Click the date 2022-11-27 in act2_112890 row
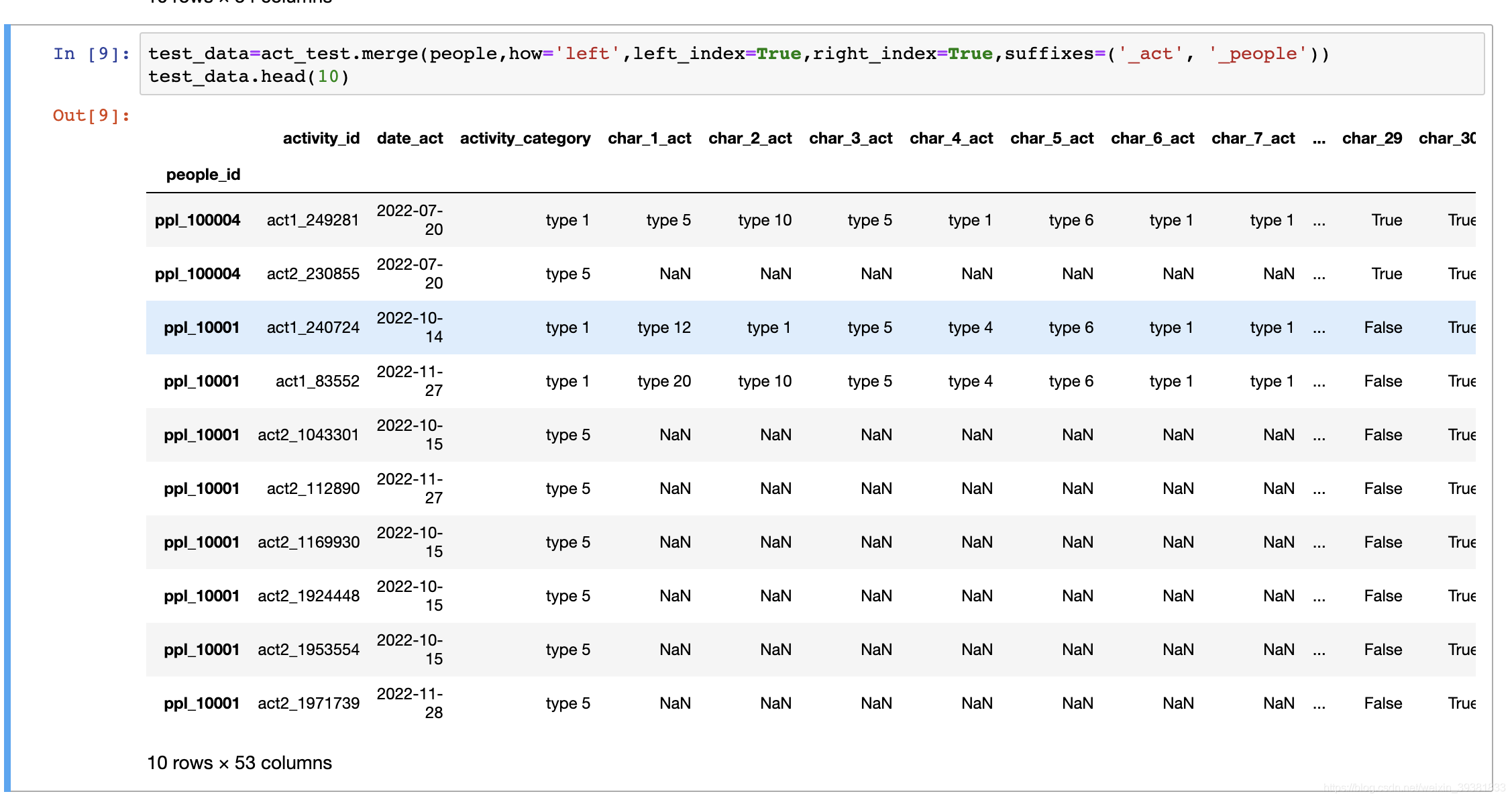Screen dimensions: 1512x800 [410, 489]
